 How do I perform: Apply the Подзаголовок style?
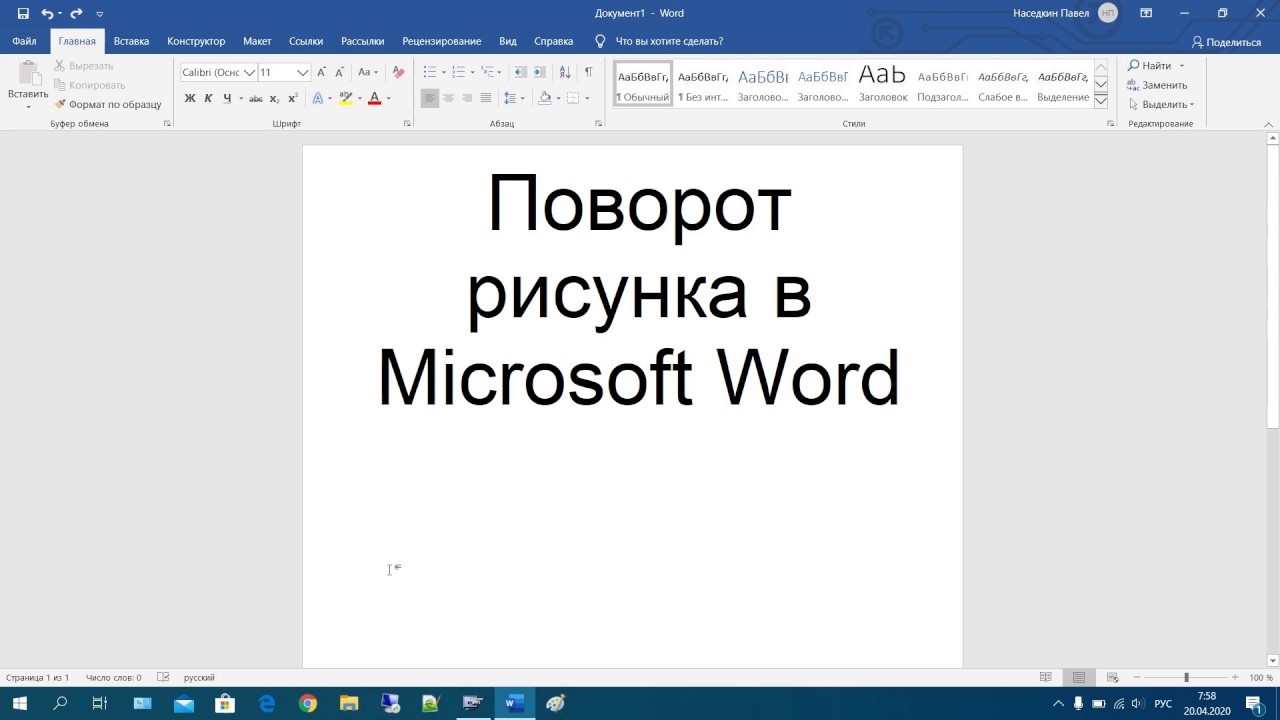click(942, 84)
